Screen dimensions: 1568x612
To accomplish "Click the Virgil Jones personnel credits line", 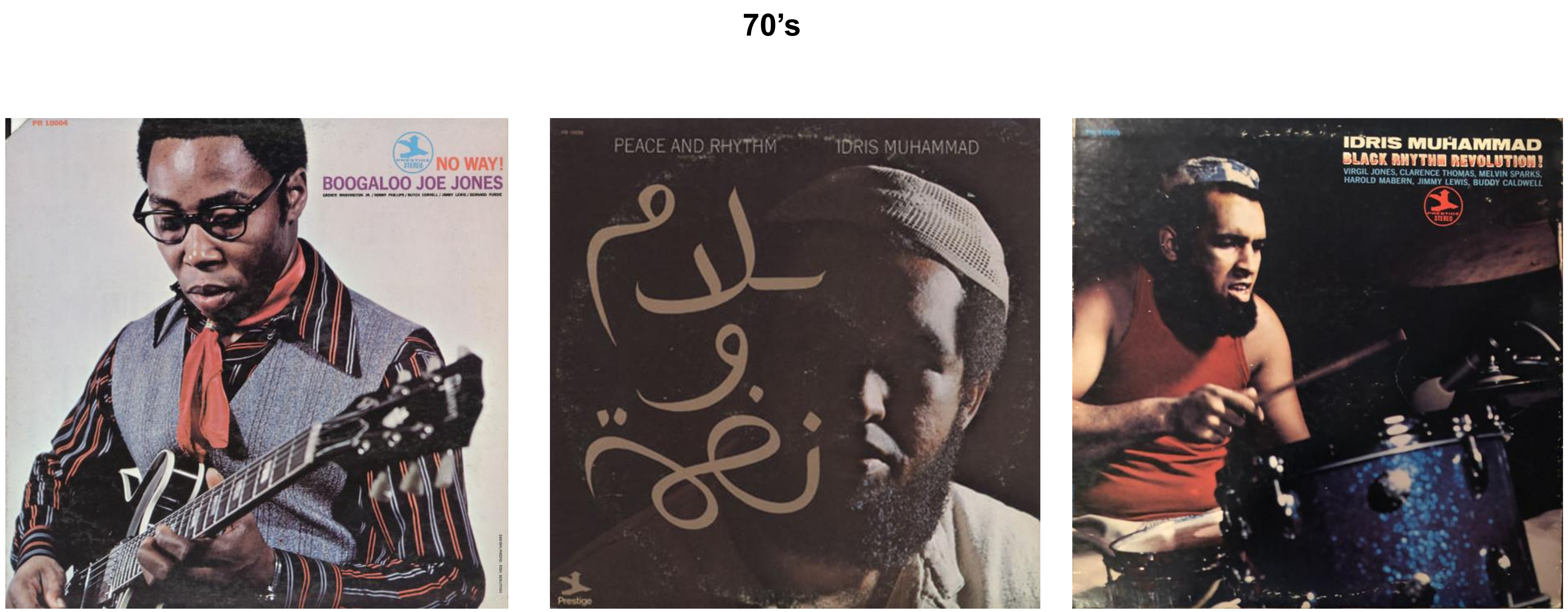I will click(1443, 173).
